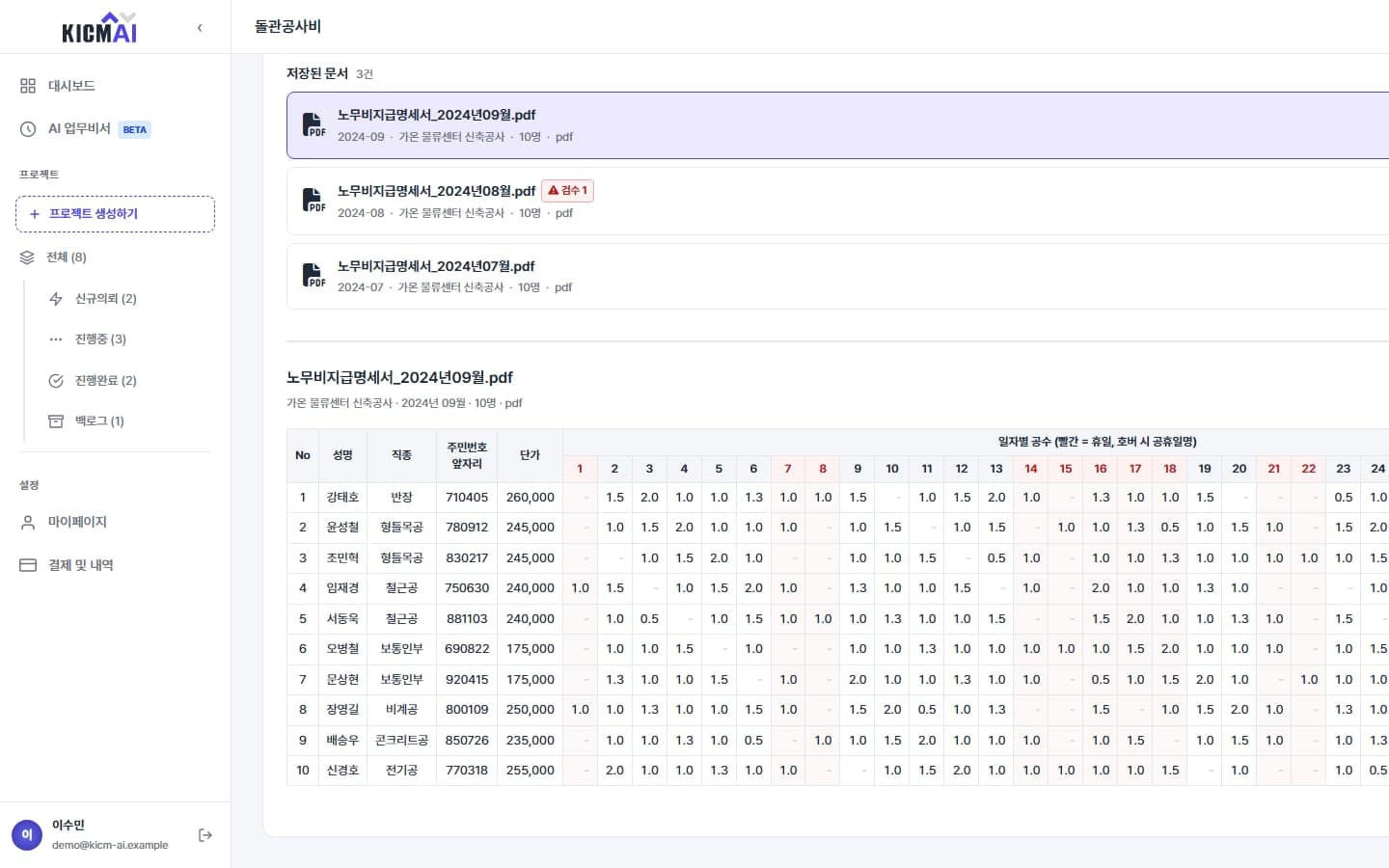This screenshot has height=868, width=1389.
Task: Click 저장된 문서 section heading
Action: [x=316, y=73]
